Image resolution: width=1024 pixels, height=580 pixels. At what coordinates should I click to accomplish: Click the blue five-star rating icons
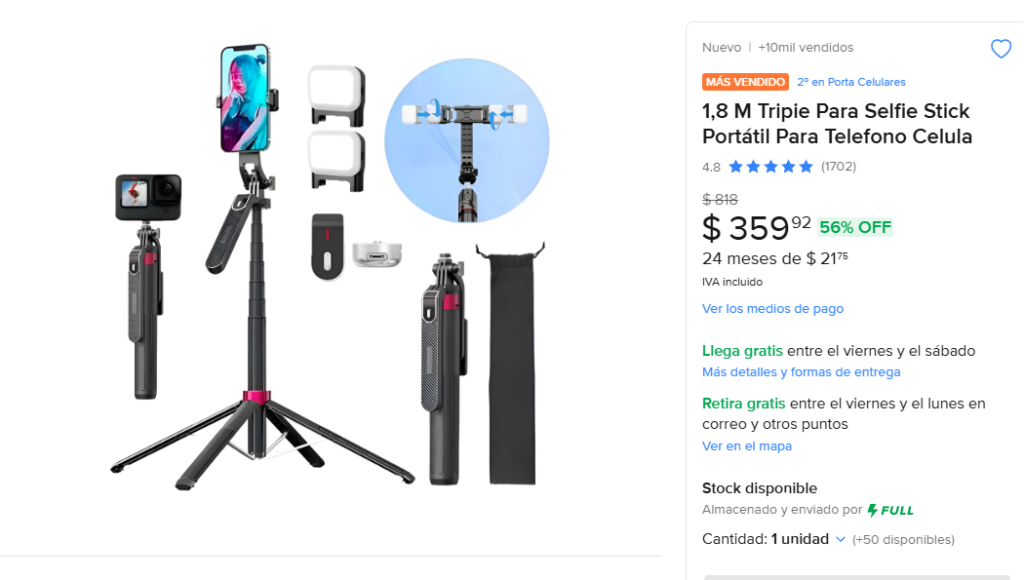point(770,167)
